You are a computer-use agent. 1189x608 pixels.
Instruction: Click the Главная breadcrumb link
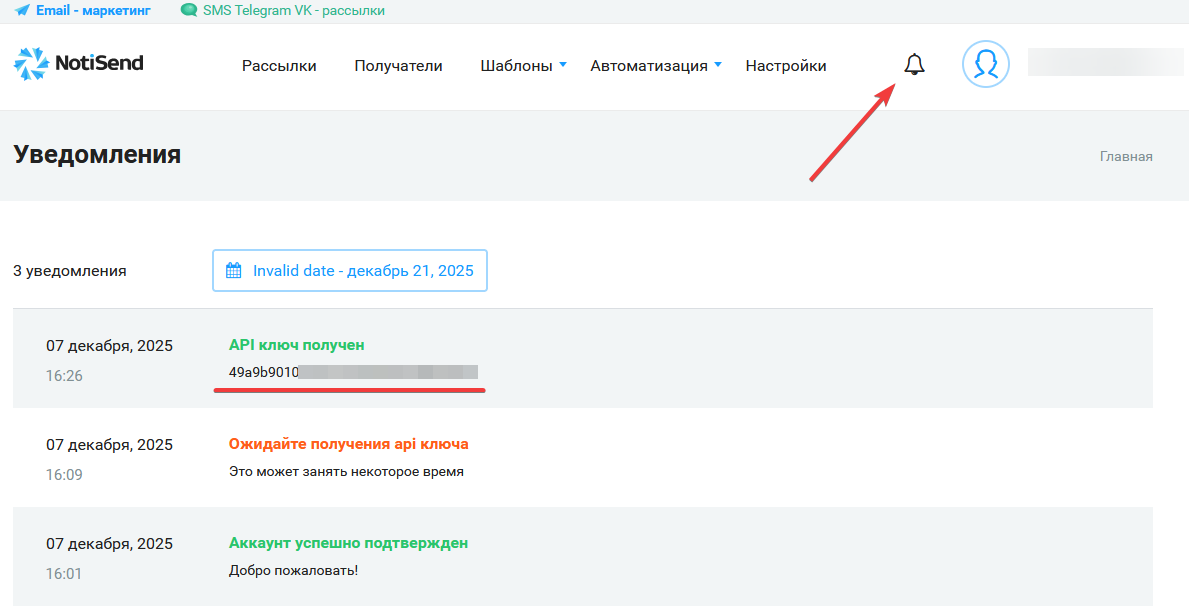tap(1126, 157)
